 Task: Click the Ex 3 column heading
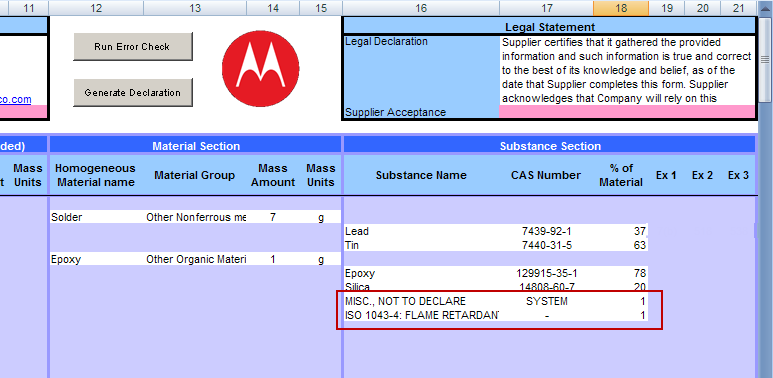click(x=738, y=175)
